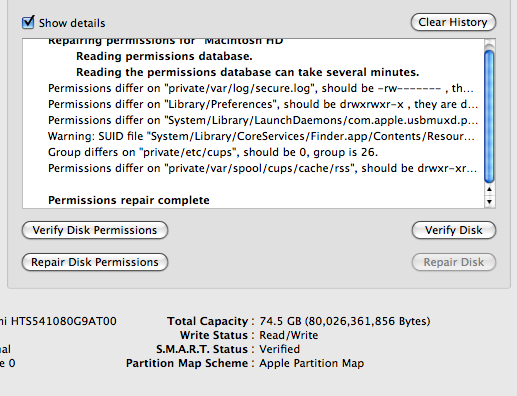
Task: Click the blue scrollbar thumb in log
Action: pos(489,117)
